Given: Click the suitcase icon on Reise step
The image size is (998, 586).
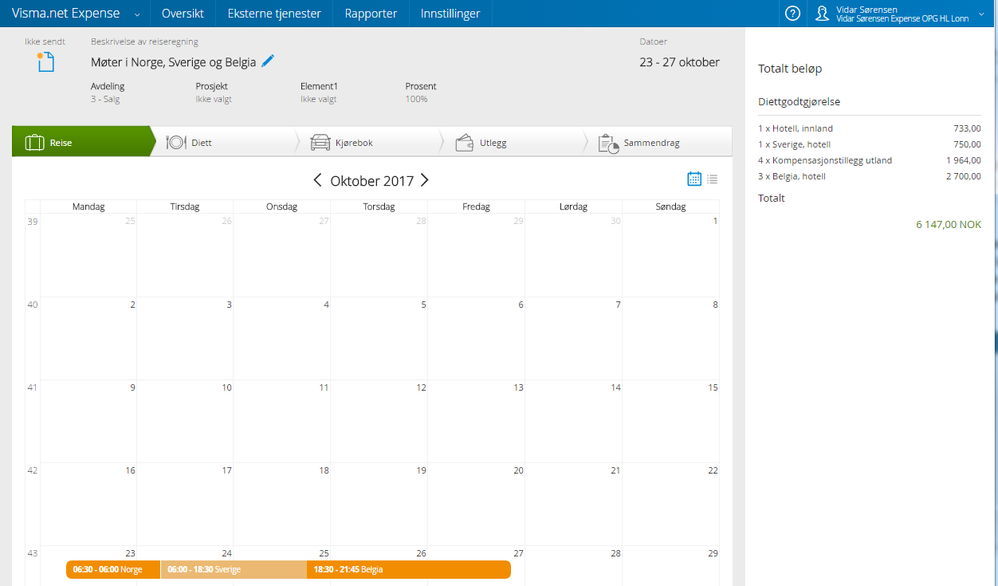Looking at the screenshot, I should 34,143.
